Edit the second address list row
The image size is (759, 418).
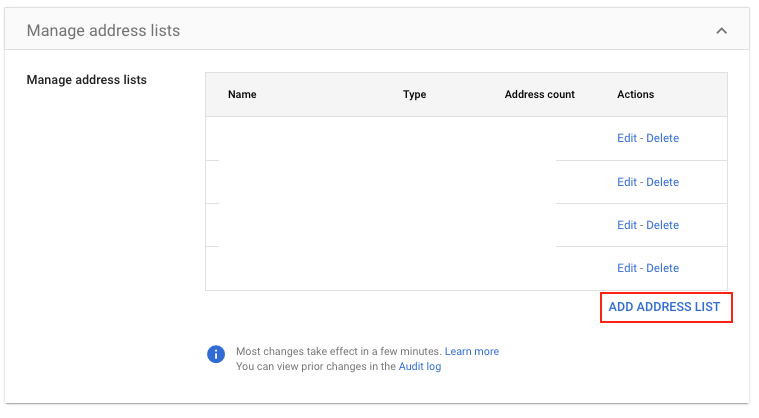click(627, 182)
